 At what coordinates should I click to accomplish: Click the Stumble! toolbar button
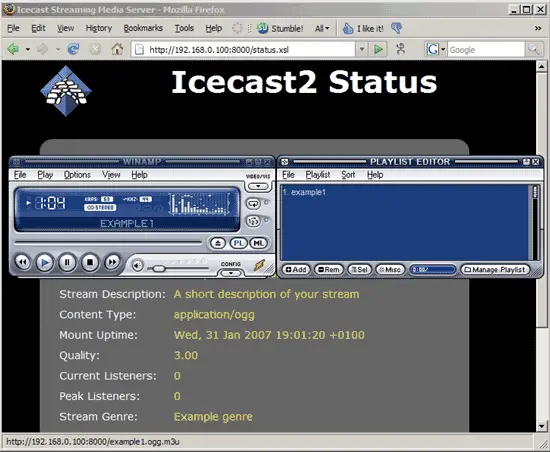point(280,28)
